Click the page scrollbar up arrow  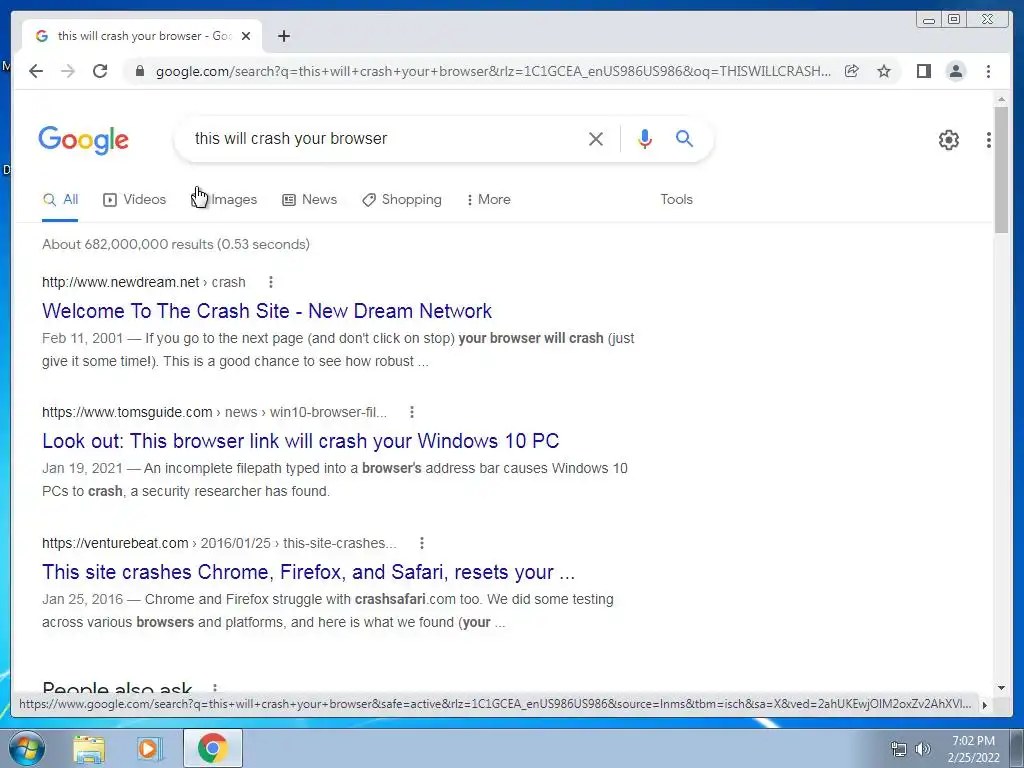tap(1001, 99)
